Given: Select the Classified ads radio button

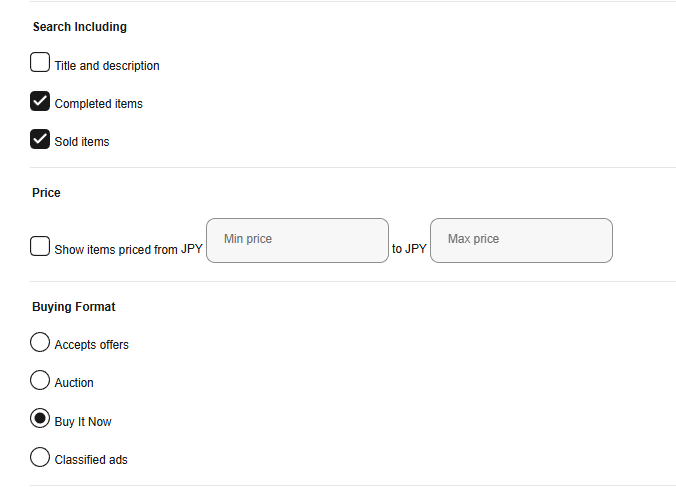Looking at the screenshot, I should coord(40,457).
